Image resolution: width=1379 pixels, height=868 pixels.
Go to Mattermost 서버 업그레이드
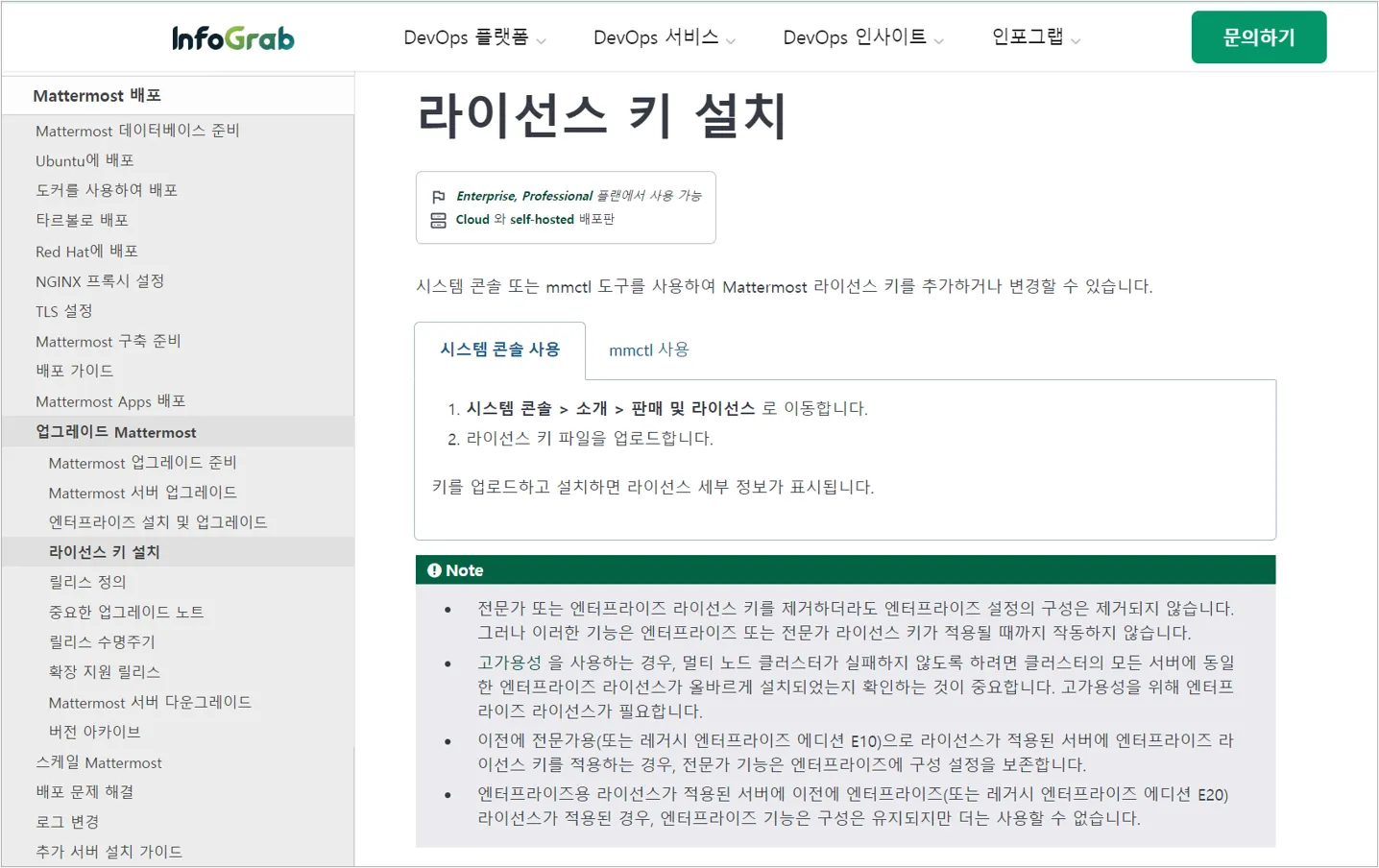pyautogui.click(x=143, y=493)
